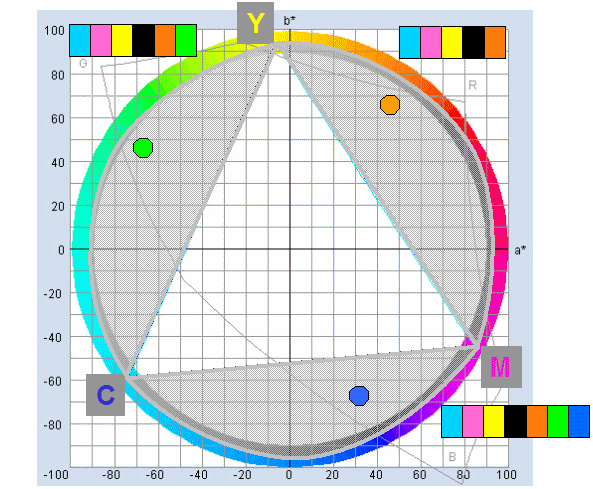Click the 60 value on horizontal axis
Viewport: 593px width, 489px height.
[421, 475]
